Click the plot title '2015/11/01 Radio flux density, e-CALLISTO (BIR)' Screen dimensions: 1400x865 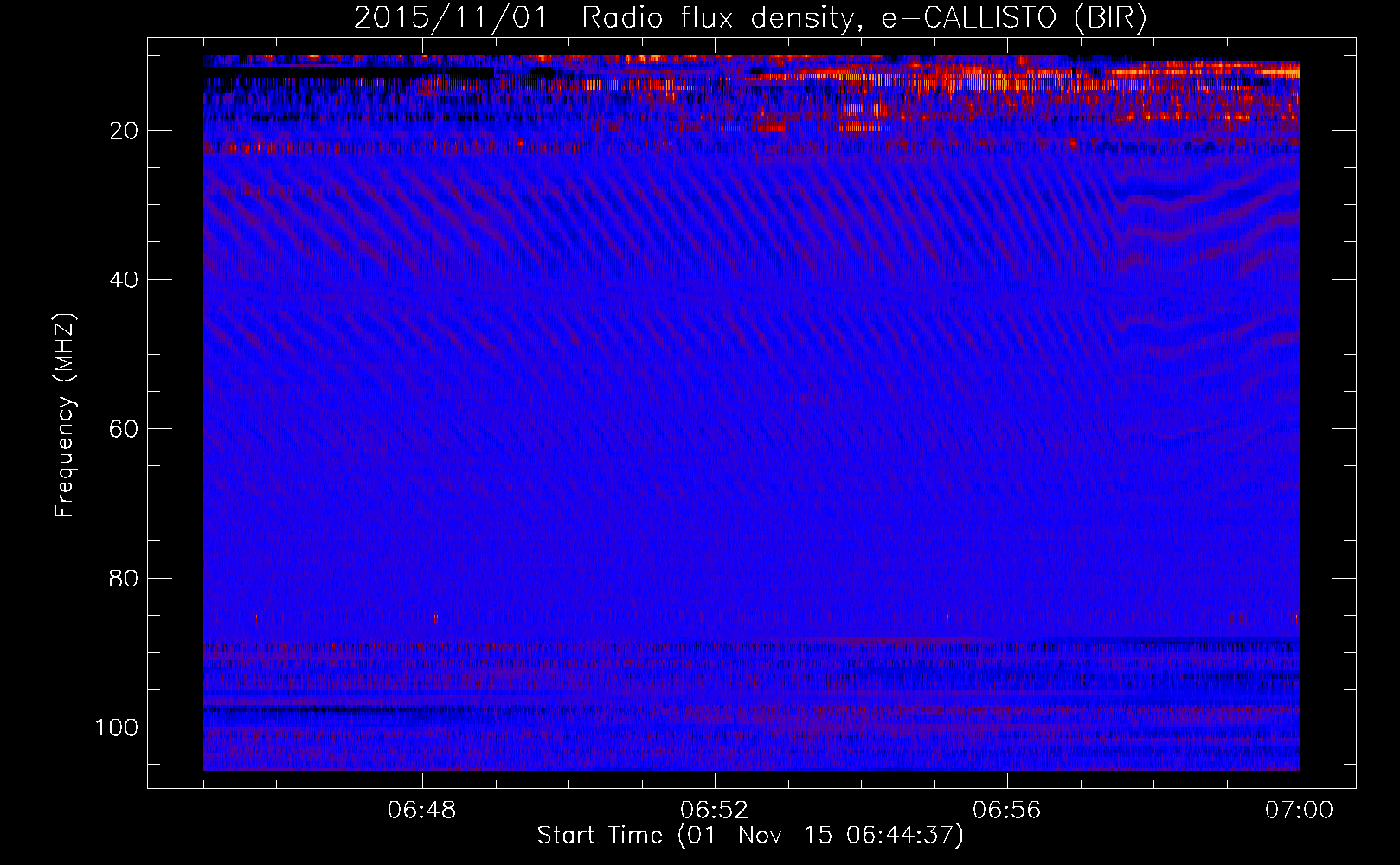[750, 18]
